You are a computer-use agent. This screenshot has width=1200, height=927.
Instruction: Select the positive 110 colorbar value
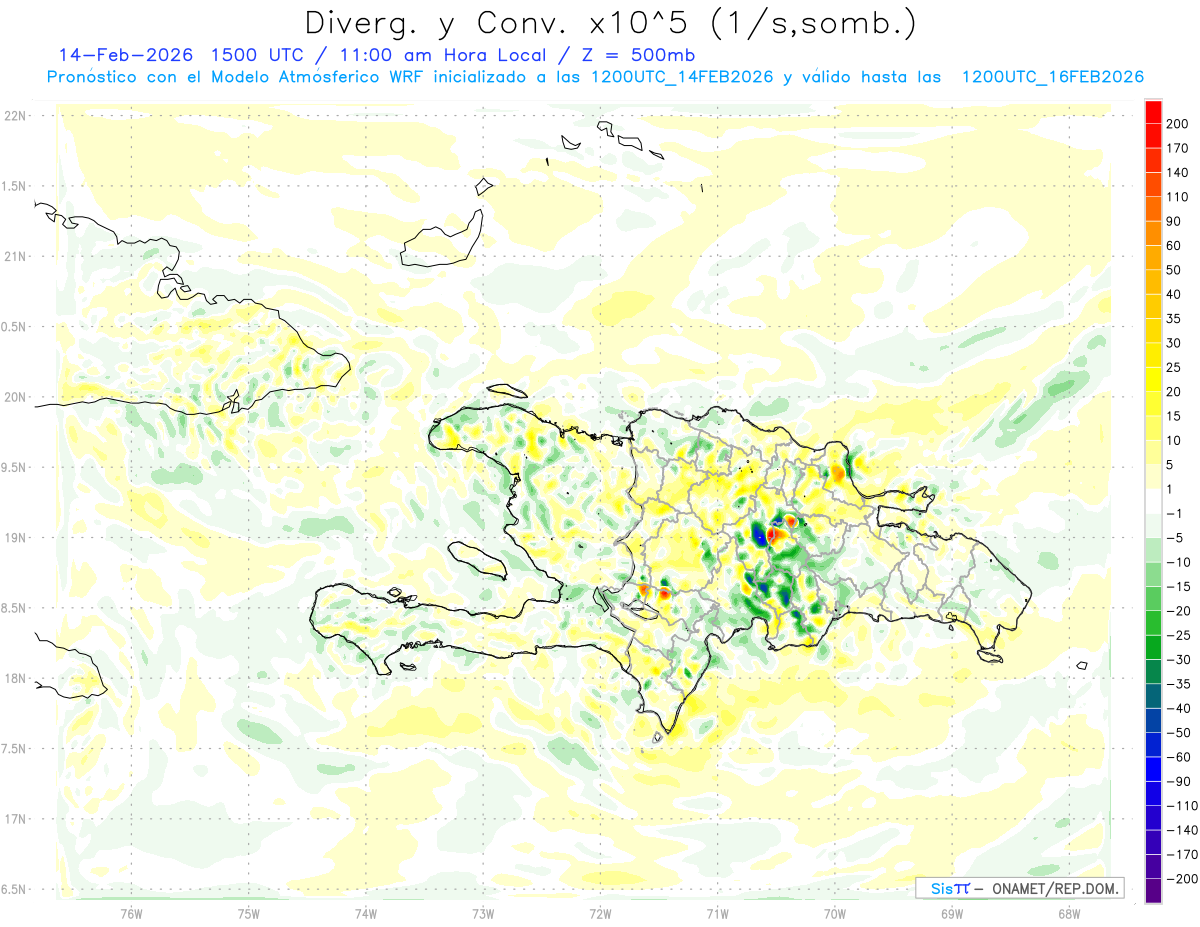[1176, 197]
